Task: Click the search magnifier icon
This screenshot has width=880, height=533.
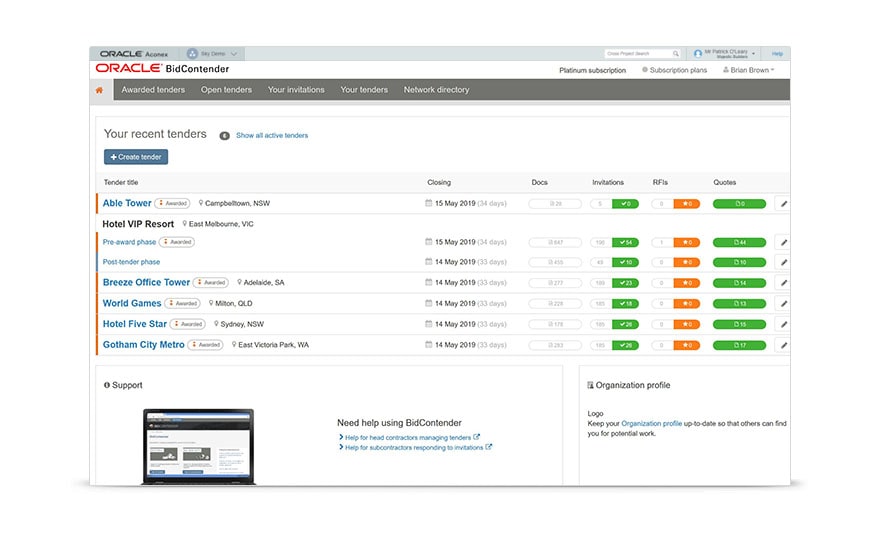Action: click(x=676, y=54)
